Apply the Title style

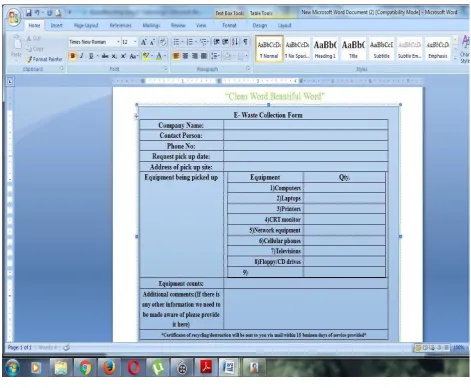353,49
